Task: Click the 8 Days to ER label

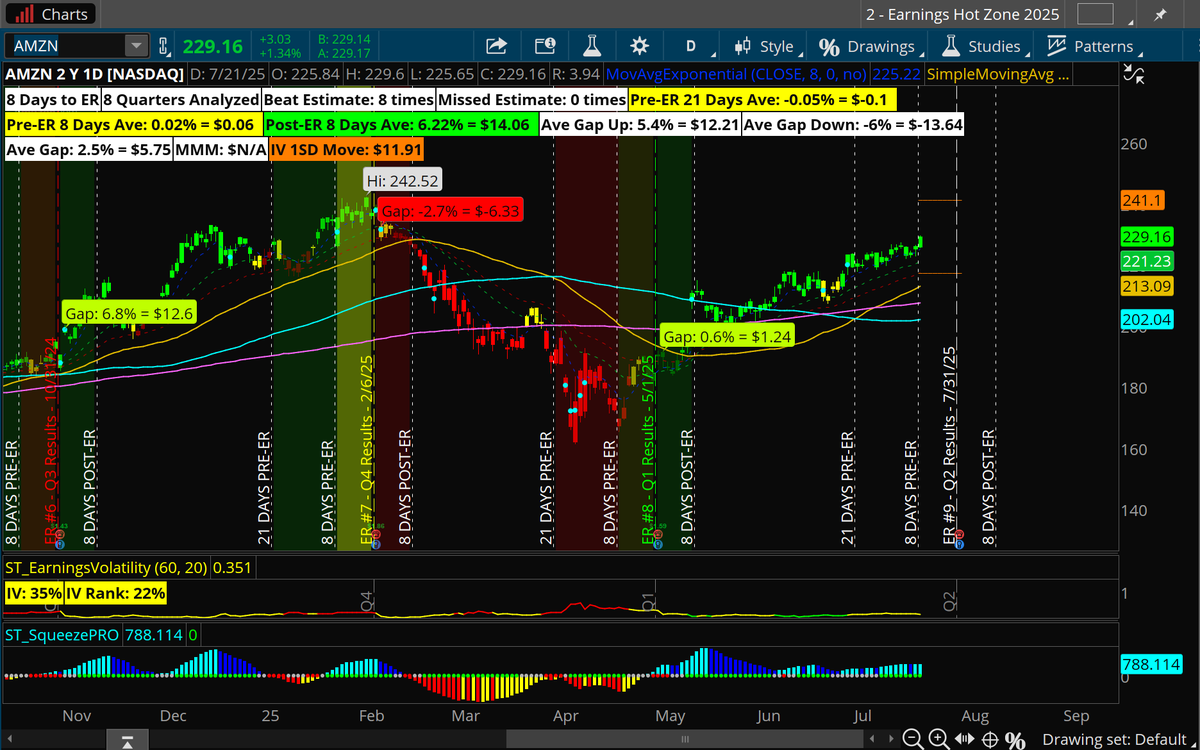Action: point(51,100)
